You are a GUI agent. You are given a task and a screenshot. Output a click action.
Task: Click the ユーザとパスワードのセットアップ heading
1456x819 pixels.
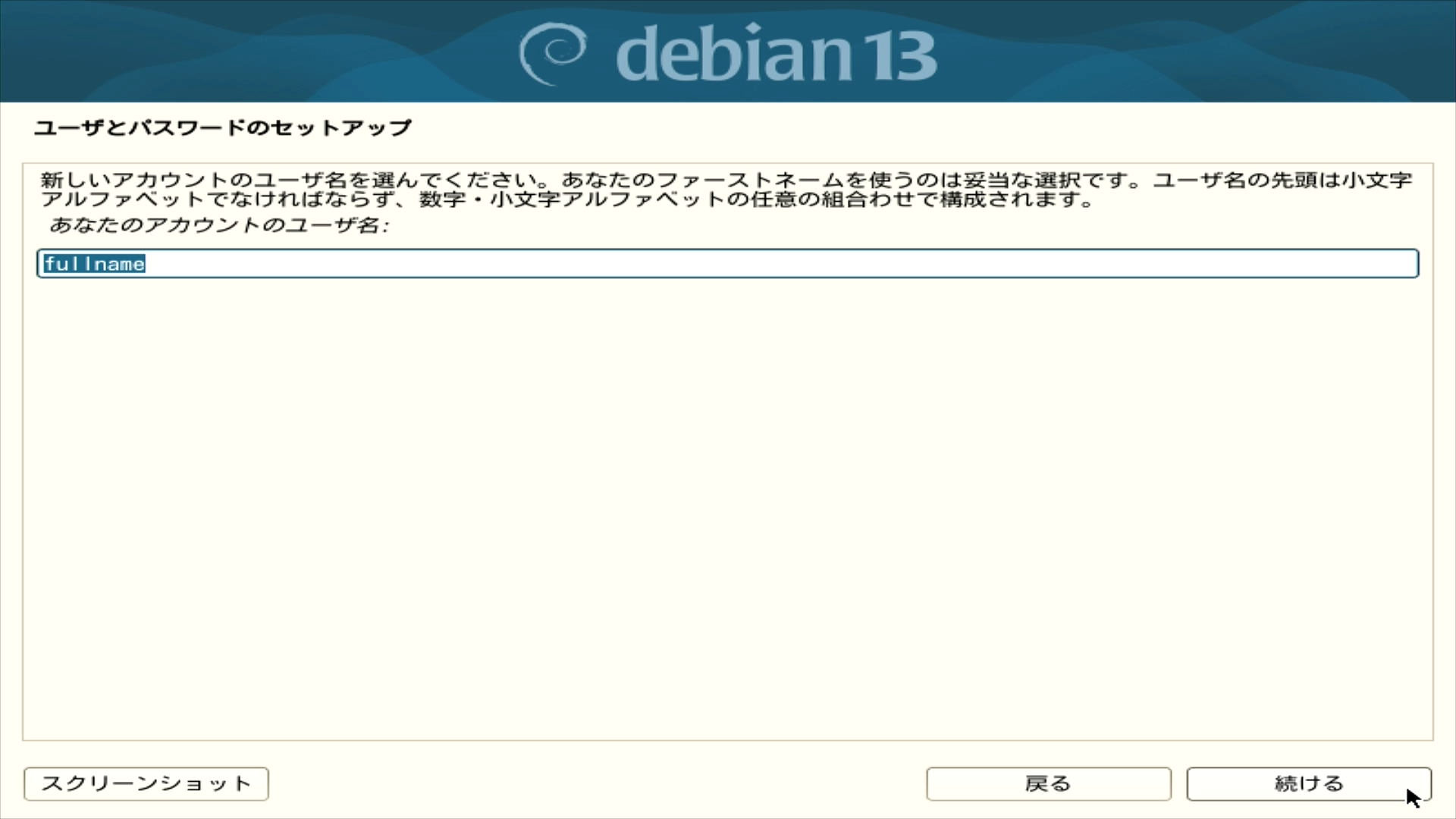point(222,127)
